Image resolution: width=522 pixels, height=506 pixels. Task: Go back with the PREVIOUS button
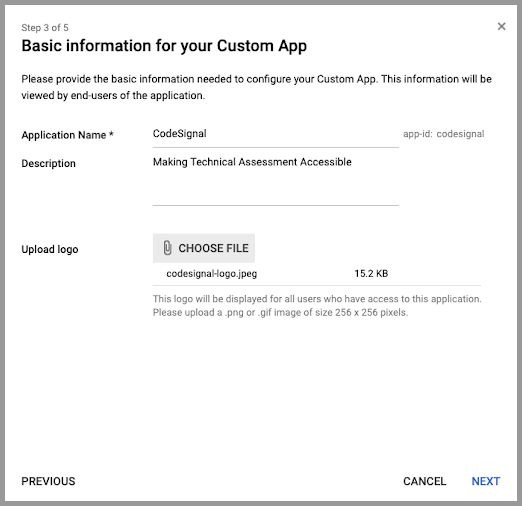coord(48,481)
